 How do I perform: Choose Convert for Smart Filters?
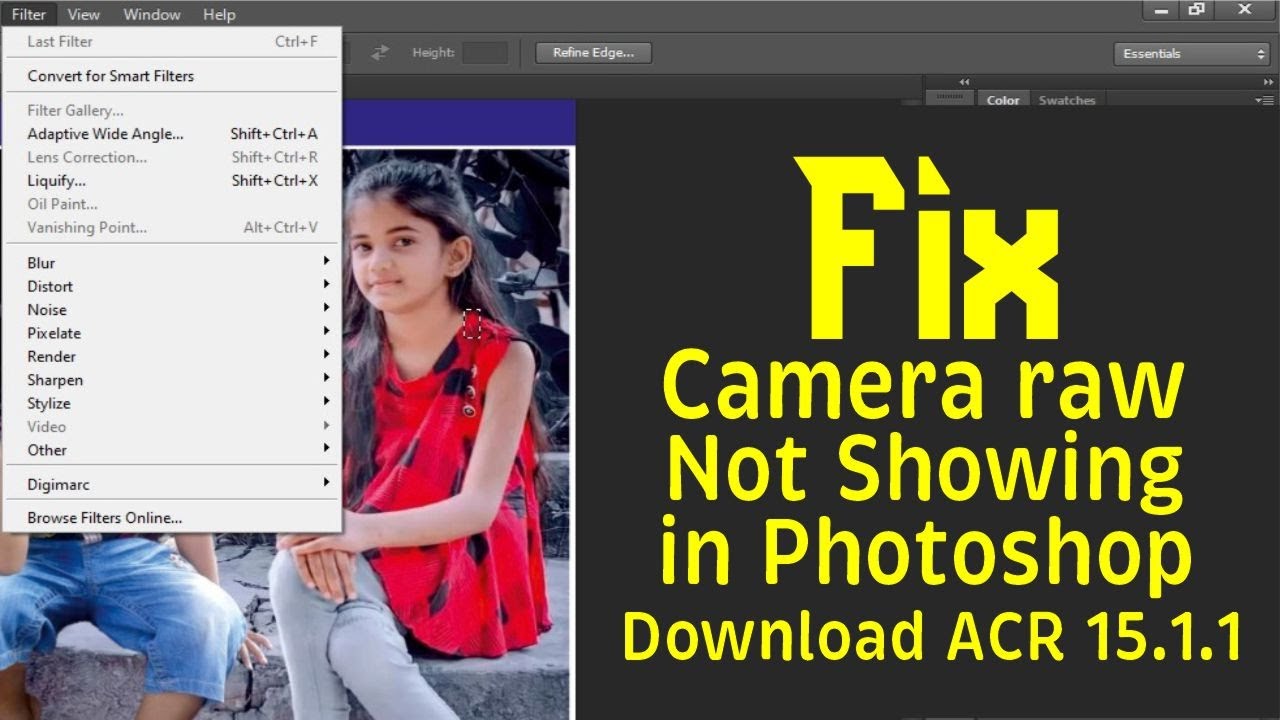pyautogui.click(x=172, y=76)
